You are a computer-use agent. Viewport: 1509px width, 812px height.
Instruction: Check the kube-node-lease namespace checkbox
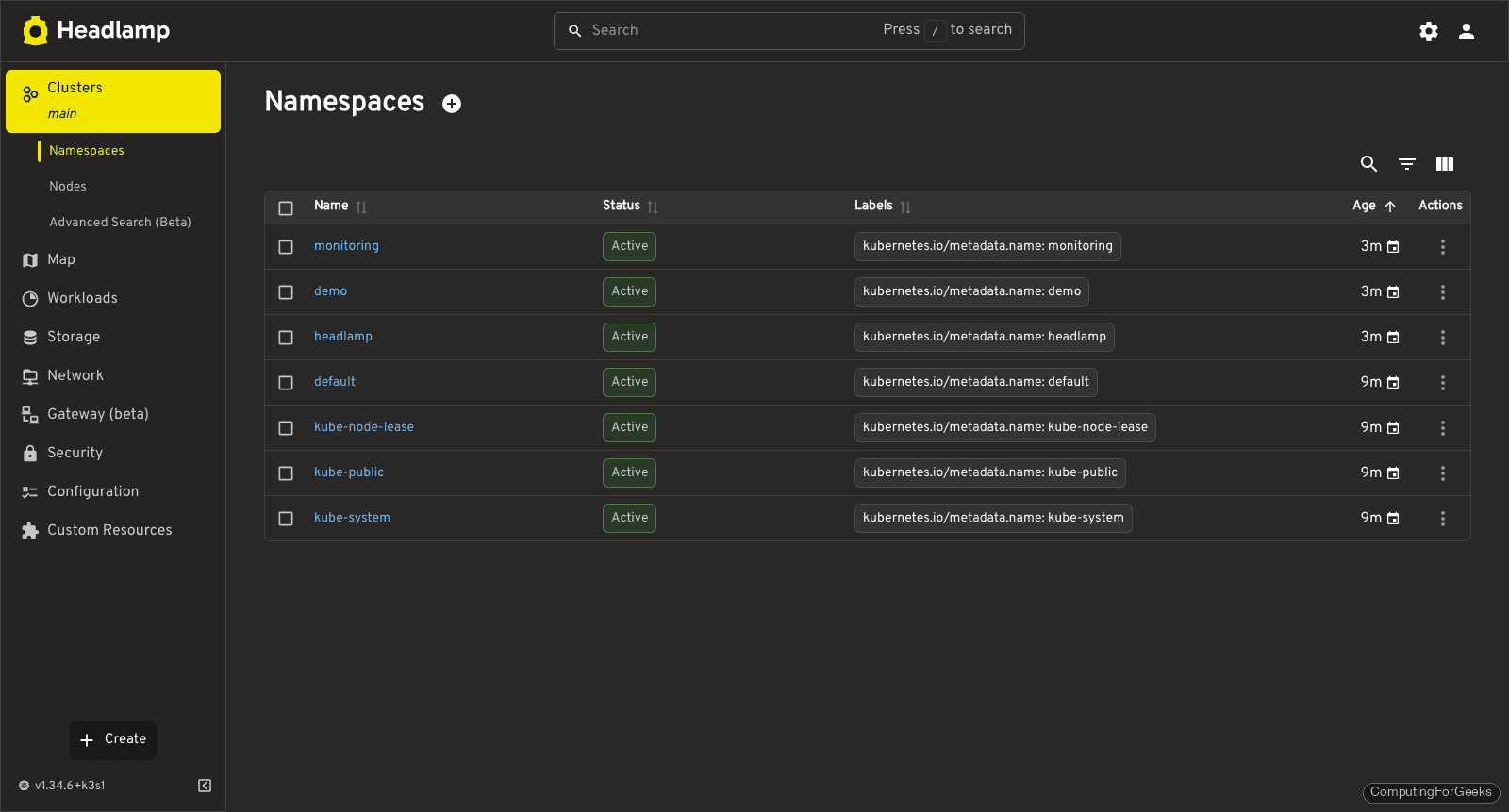(x=286, y=428)
